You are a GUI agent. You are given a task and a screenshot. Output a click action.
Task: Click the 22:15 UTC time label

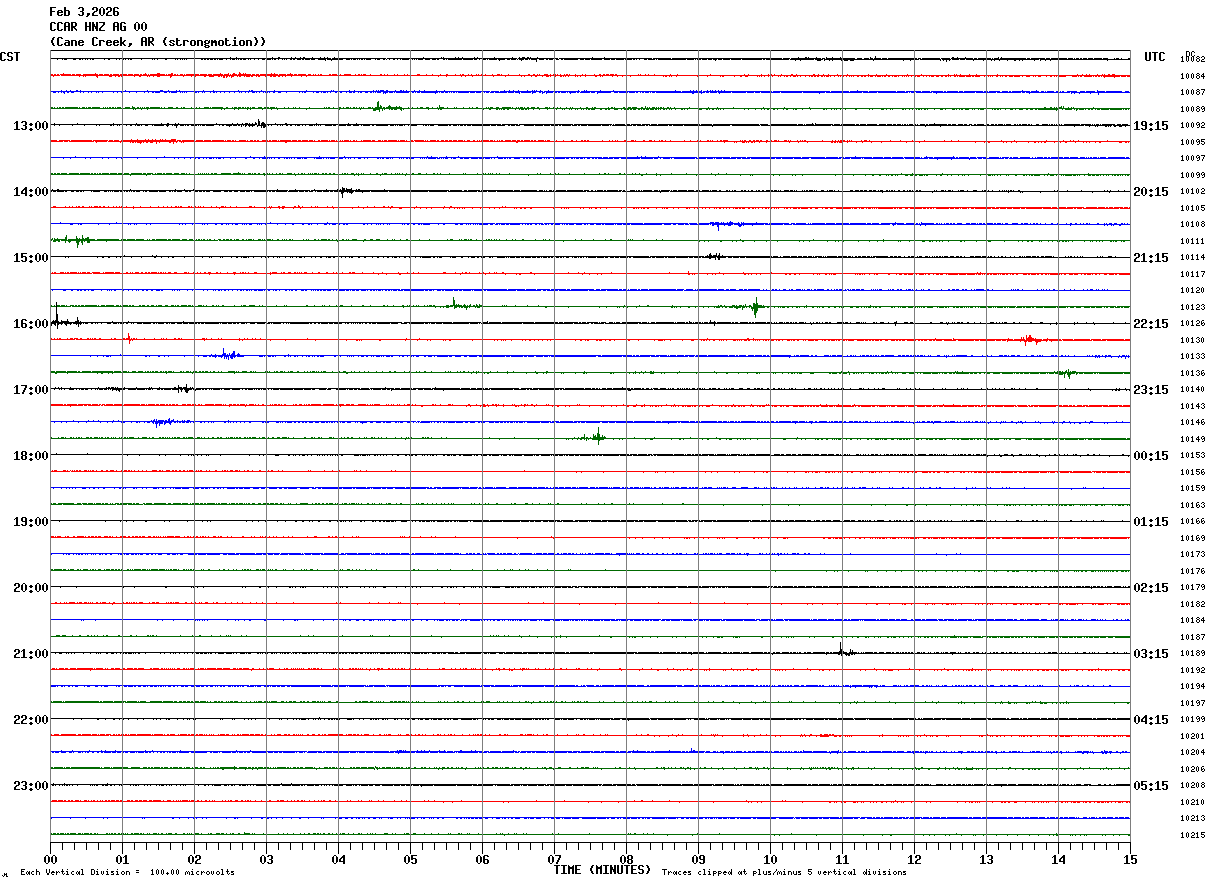coord(1151,324)
